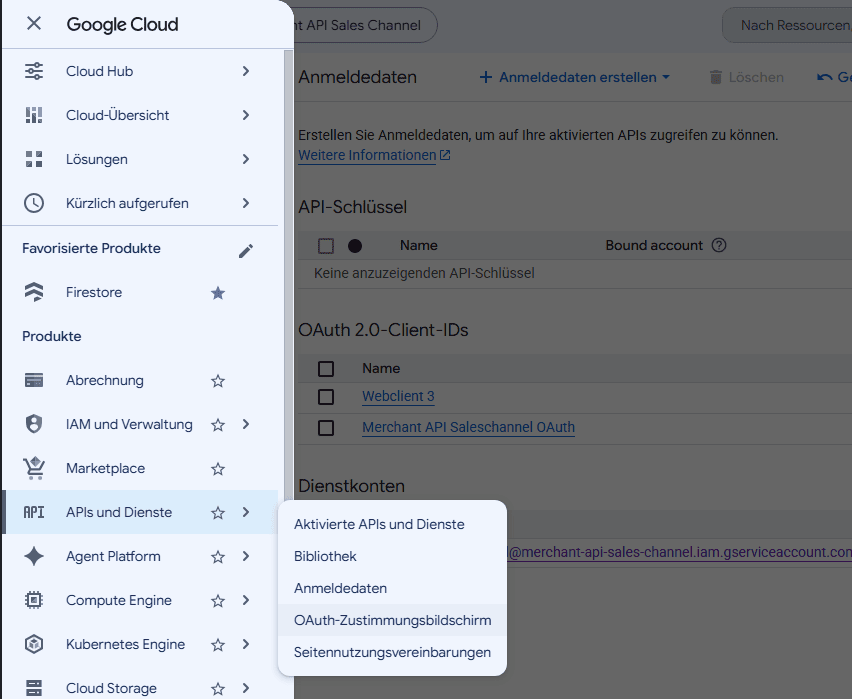Favorite Cloud Storage with its star
Screen dimensions: 852x699
coord(218,689)
